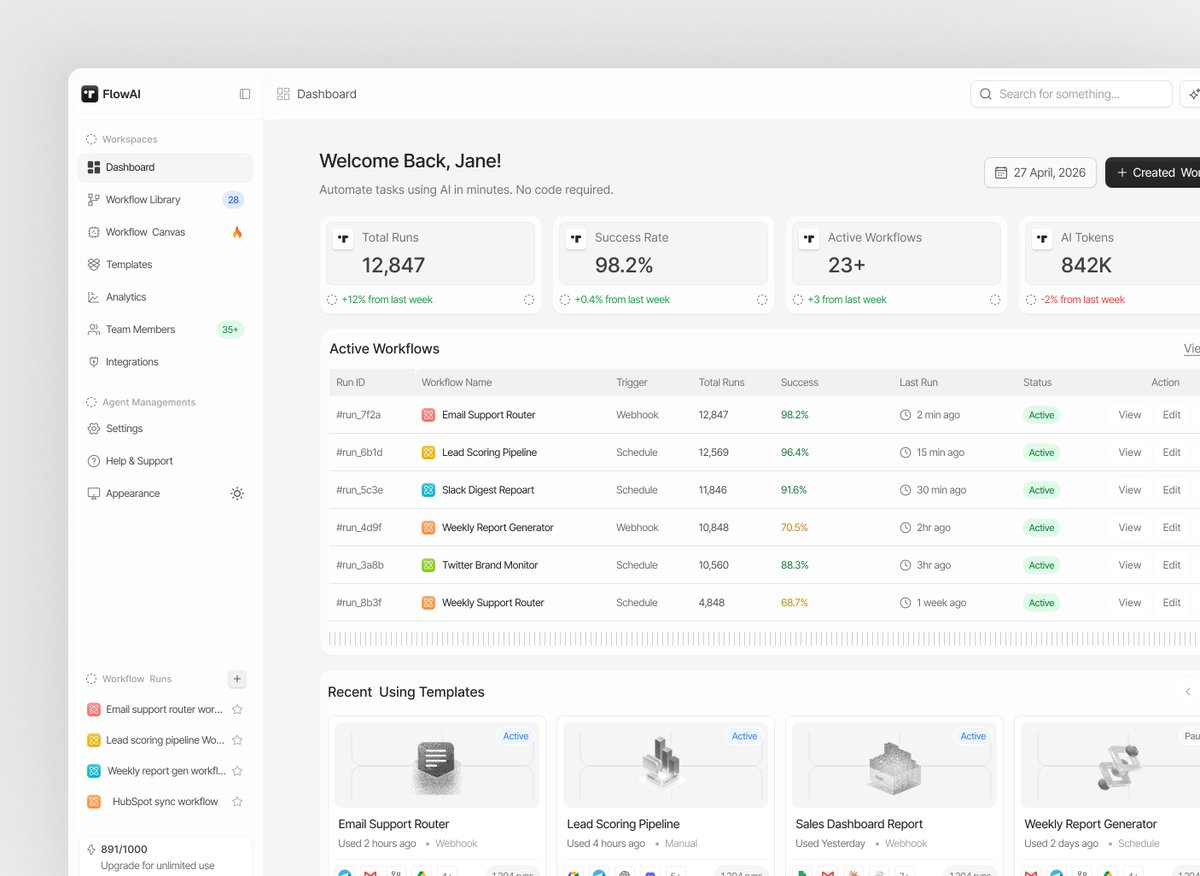
Task: Star the HubSpot sync workflow run
Action: pyautogui.click(x=237, y=802)
